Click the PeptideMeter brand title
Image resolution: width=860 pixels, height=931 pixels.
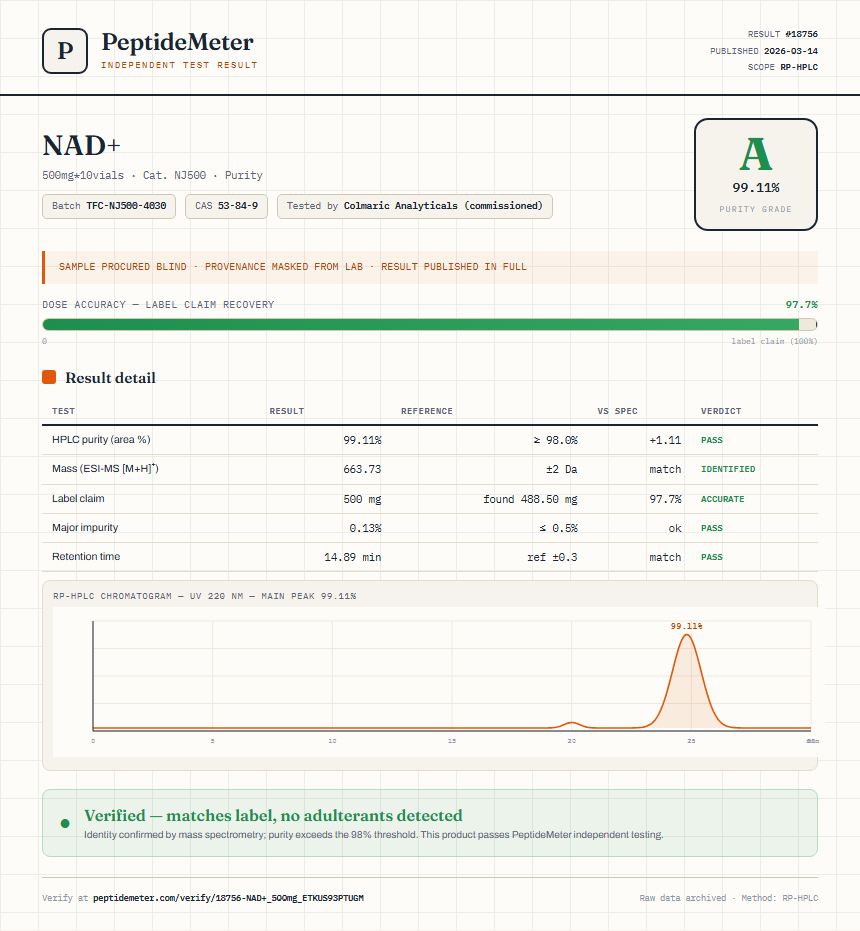(x=178, y=42)
